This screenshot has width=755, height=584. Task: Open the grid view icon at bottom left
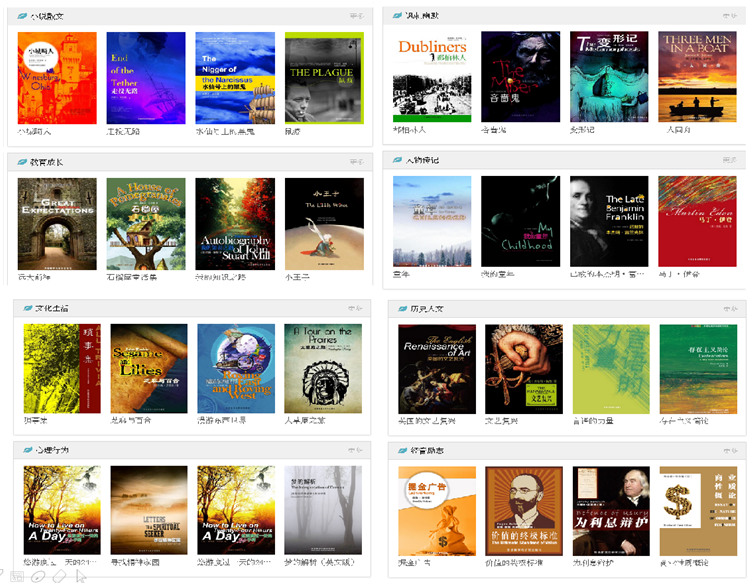pyautogui.click(x=17, y=576)
